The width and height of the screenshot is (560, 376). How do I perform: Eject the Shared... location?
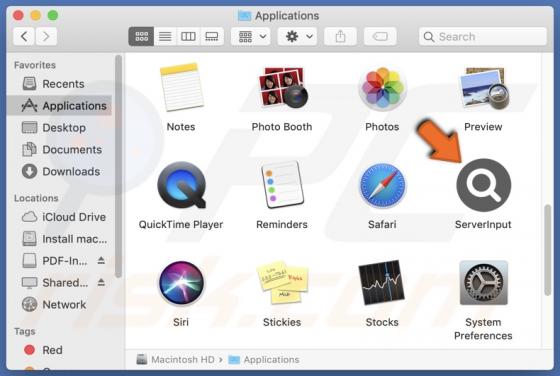(101, 283)
